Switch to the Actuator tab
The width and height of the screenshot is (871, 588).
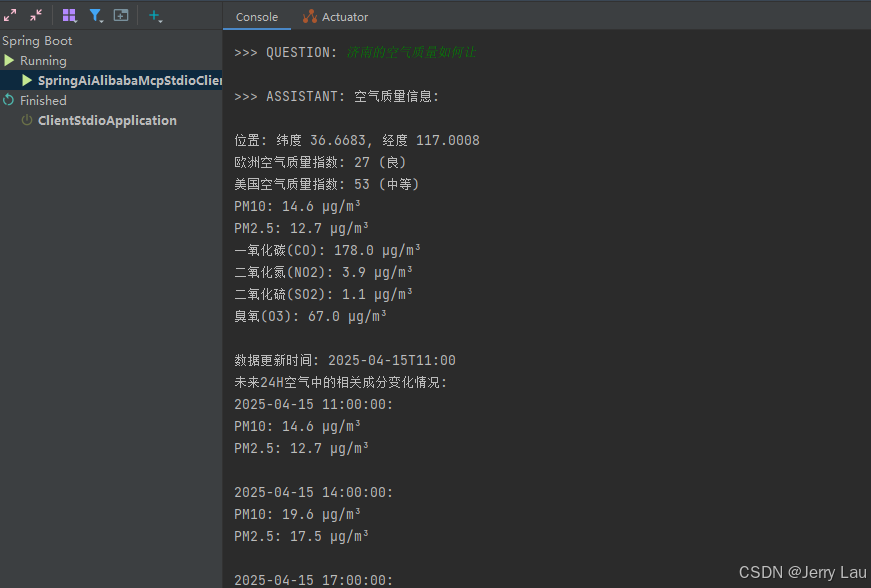coord(336,17)
